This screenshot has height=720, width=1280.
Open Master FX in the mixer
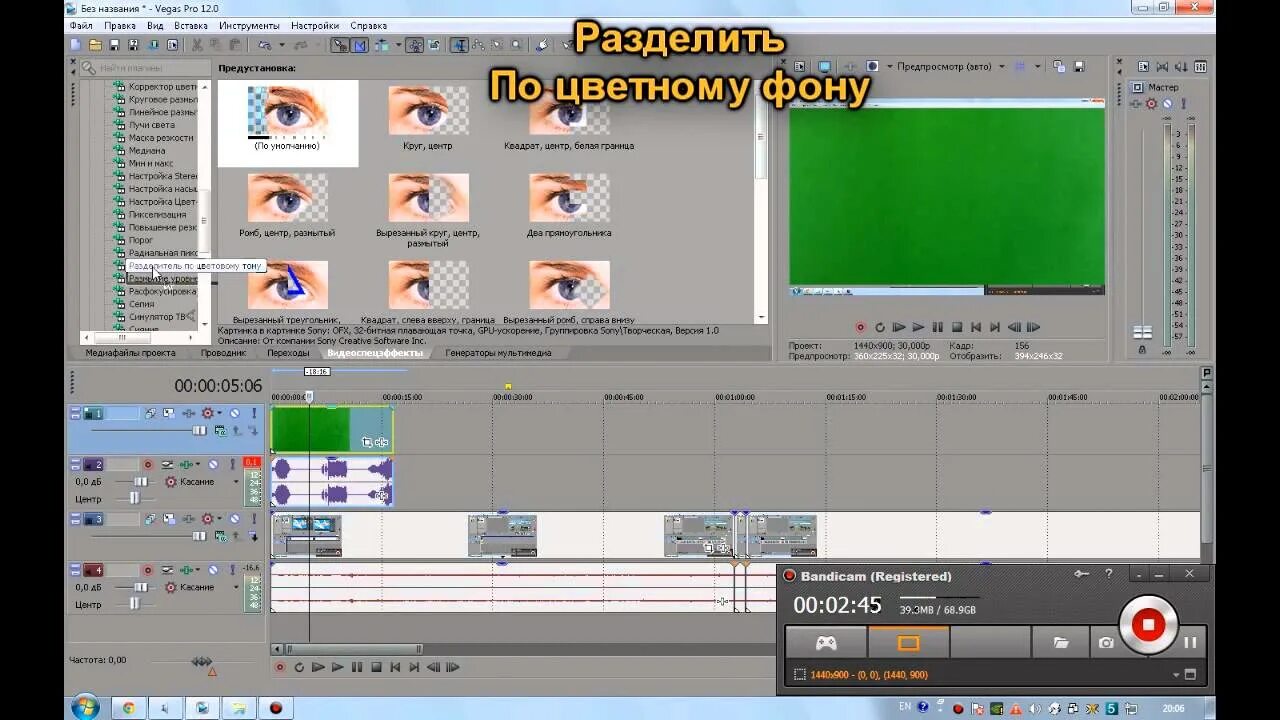[1135, 103]
